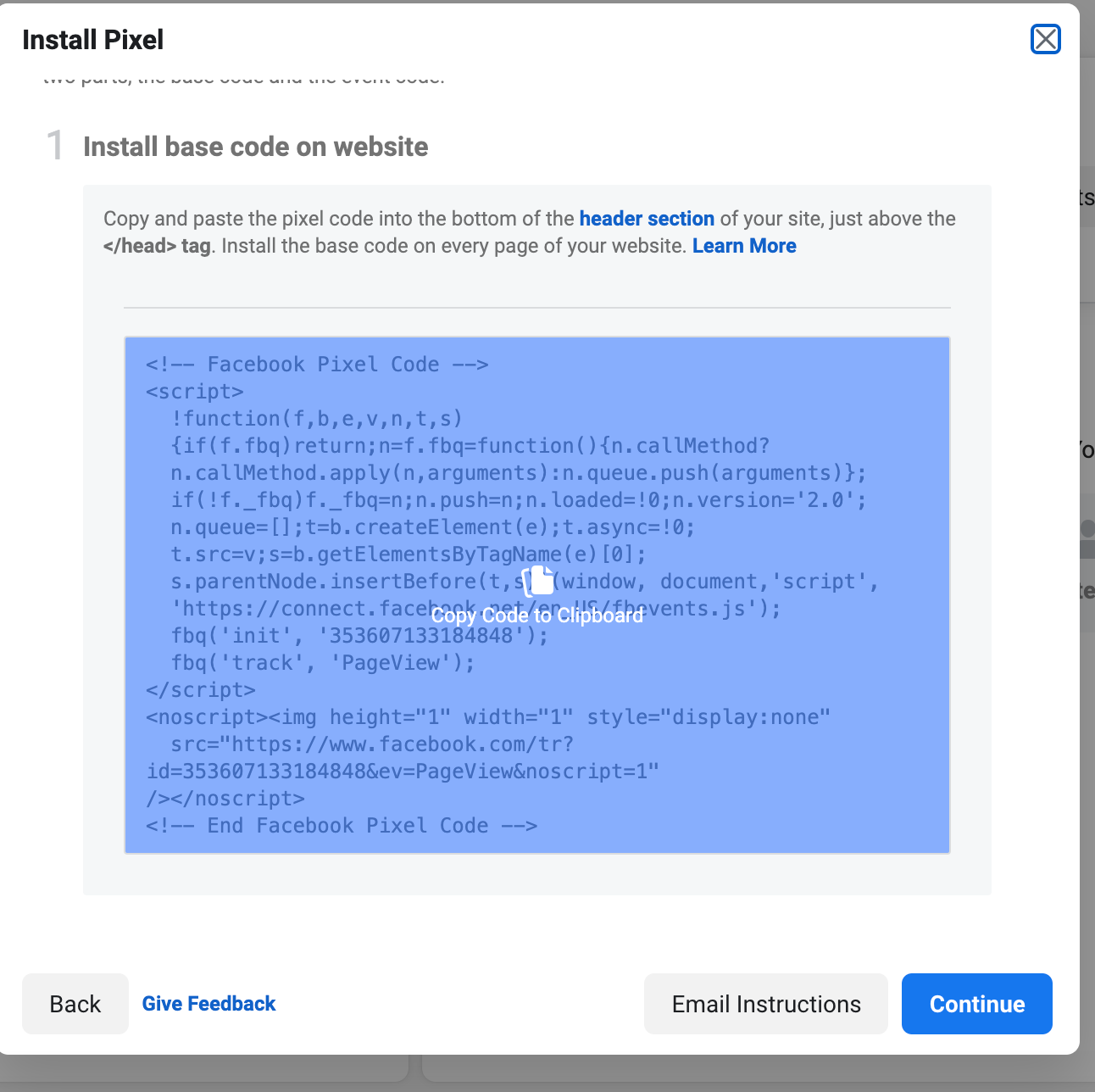The image size is (1095, 1092).
Task: Click the n.queue=[] code line
Action: pos(433,527)
